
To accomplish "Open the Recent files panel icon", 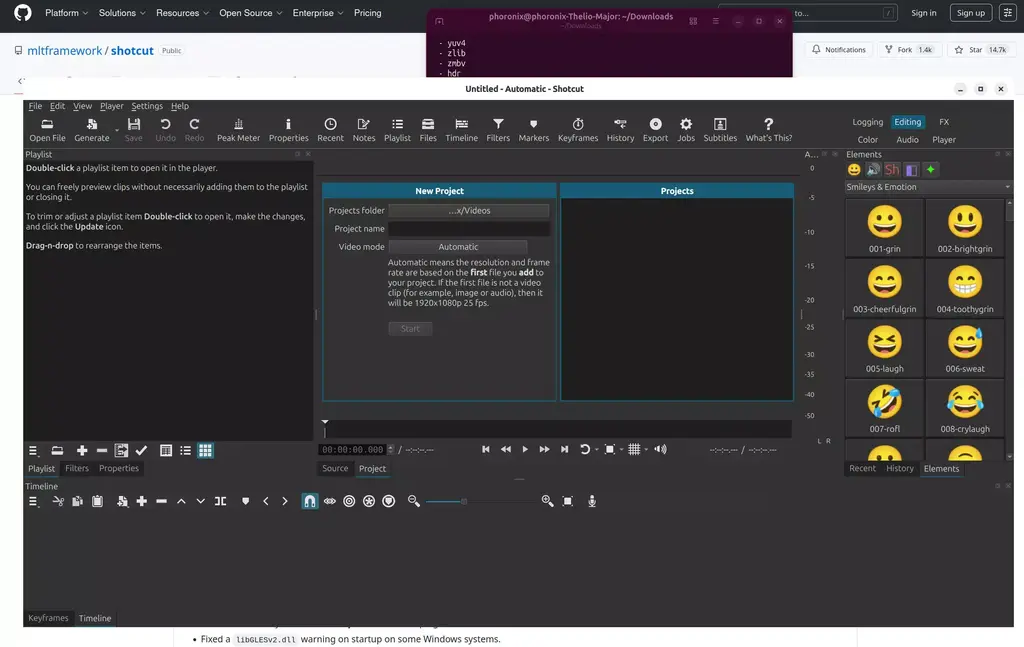I will [x=330, y=129].
